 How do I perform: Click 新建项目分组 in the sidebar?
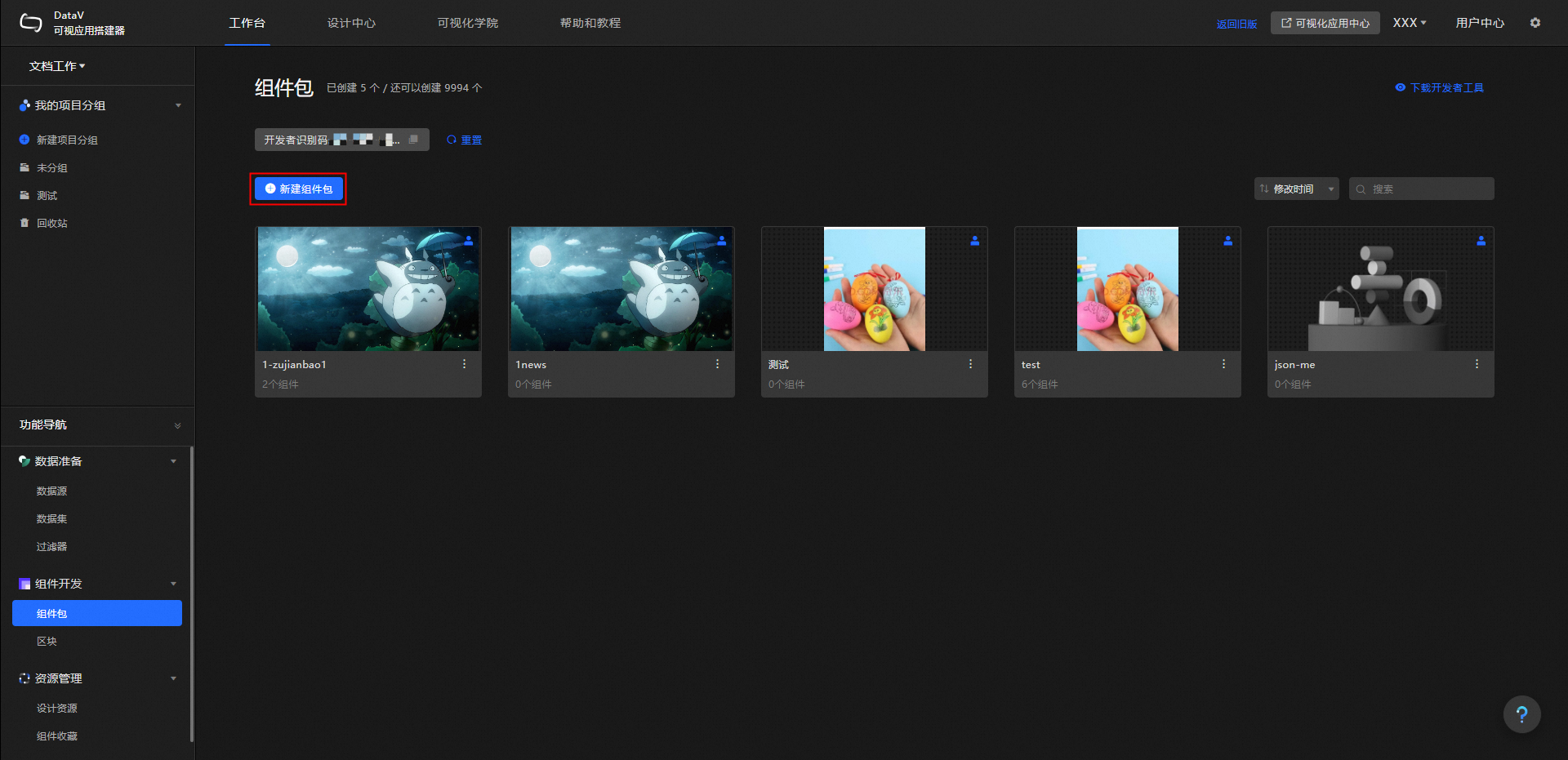59,140
